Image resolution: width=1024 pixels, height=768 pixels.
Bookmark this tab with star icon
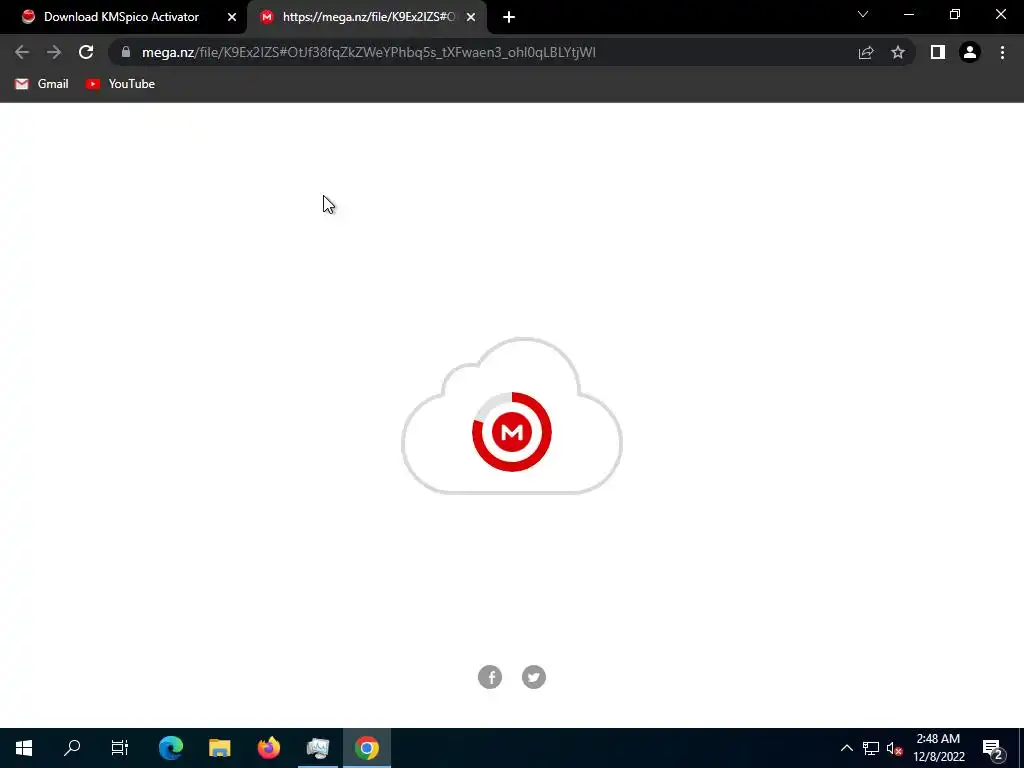[898, 52]
